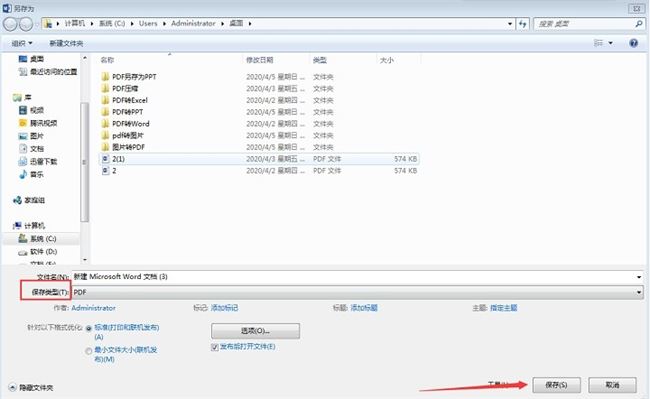Viewport: 650px width, 399px height.
Task: Click the help question mark icon
Action: click(x=633, y=43)
